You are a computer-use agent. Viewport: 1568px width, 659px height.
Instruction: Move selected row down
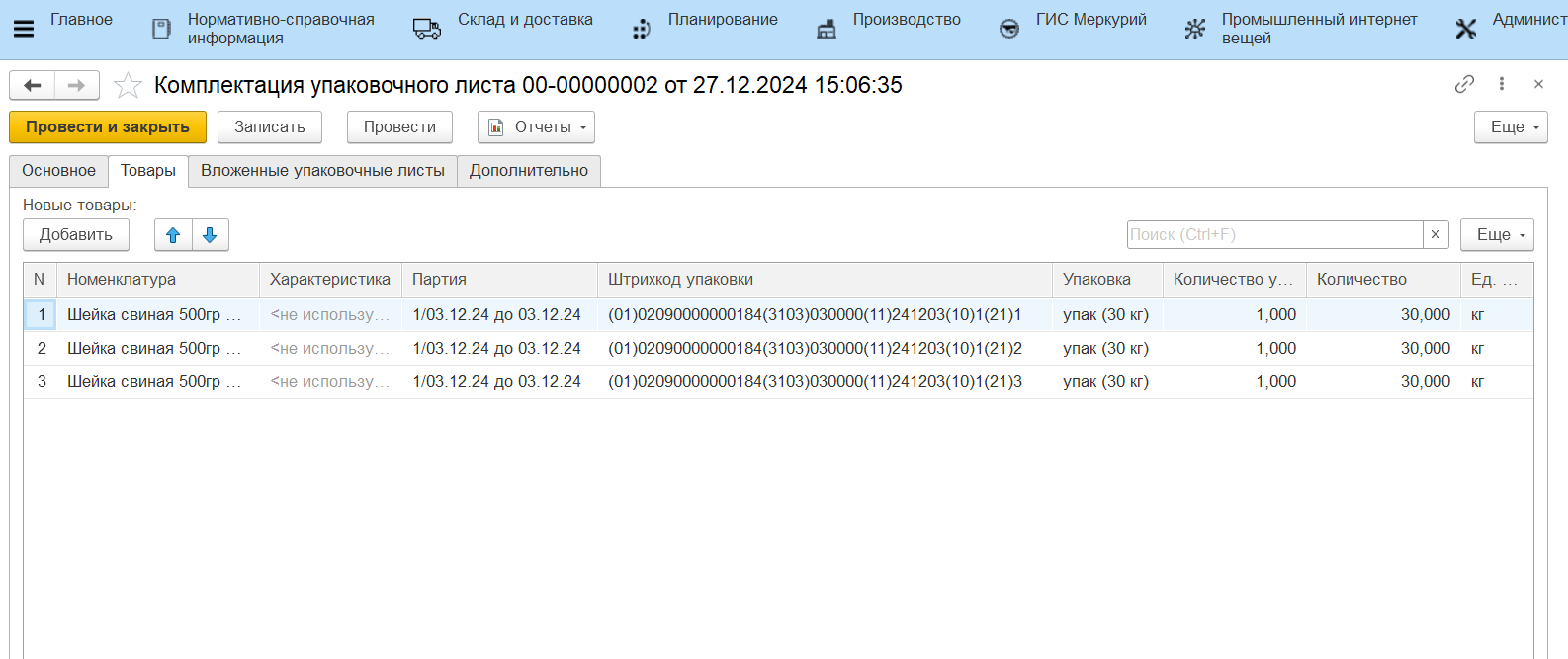pos(210,235)
